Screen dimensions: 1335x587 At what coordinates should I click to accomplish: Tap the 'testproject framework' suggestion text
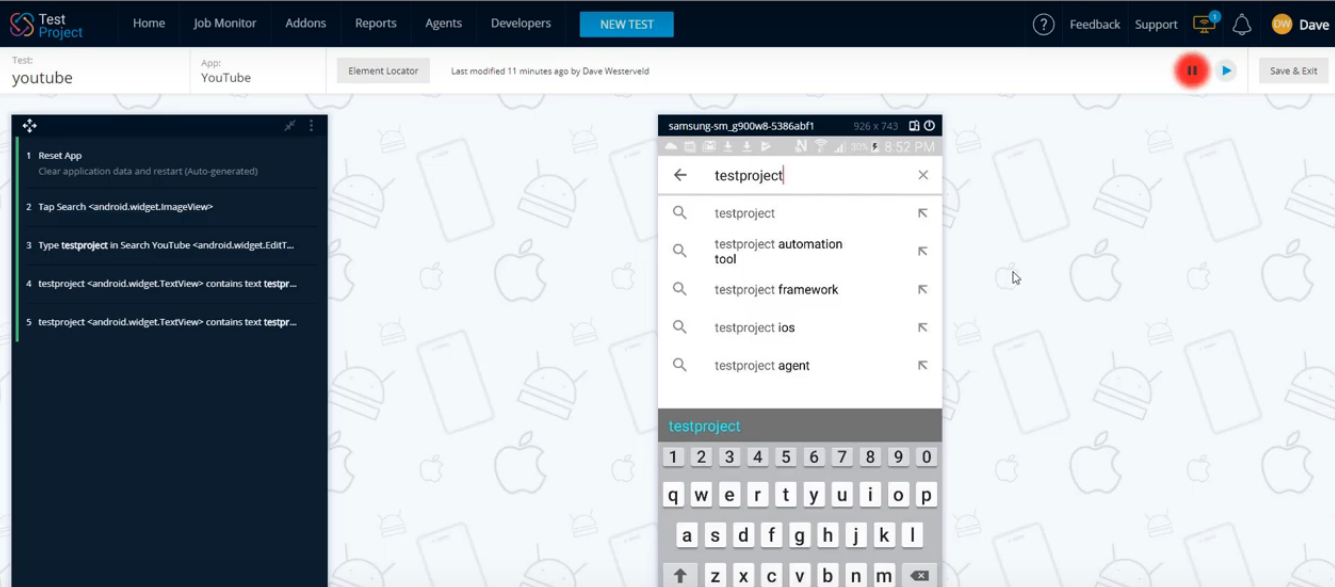(776, 289)
